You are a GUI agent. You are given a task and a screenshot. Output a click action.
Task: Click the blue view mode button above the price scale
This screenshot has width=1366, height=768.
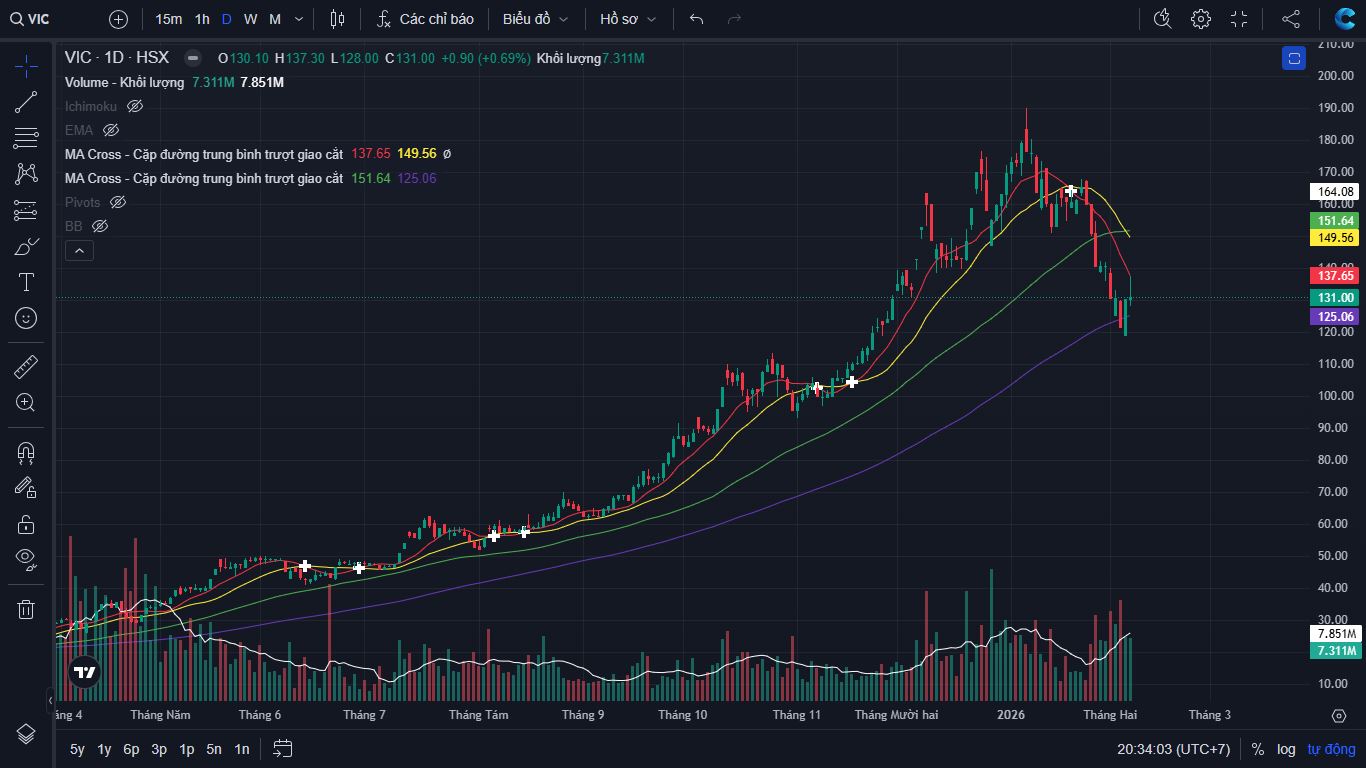(x=1294, y=58)
